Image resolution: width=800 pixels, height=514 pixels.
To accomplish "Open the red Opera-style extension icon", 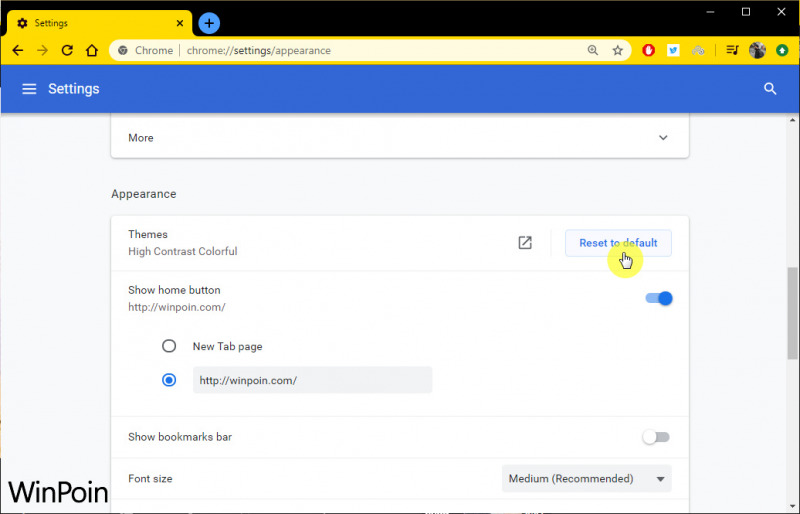I will click(648, 50).
